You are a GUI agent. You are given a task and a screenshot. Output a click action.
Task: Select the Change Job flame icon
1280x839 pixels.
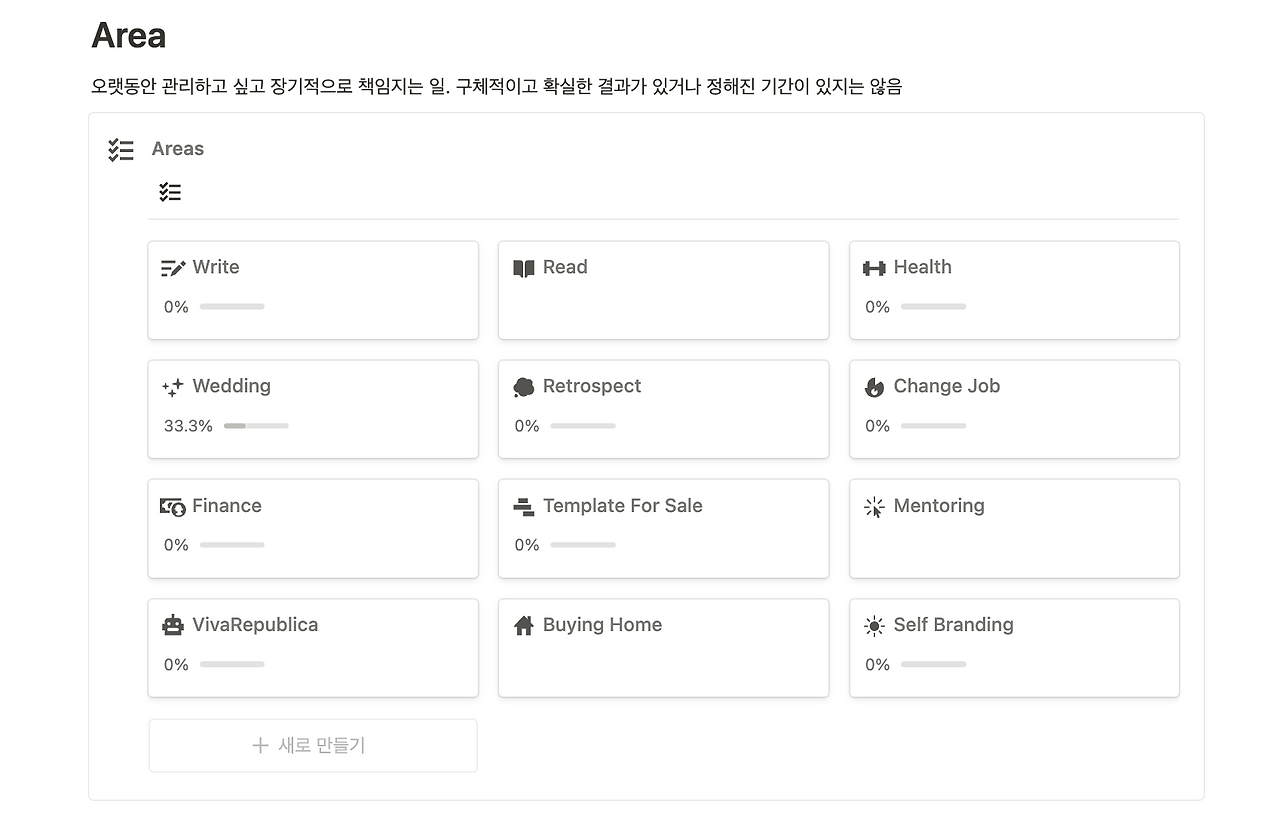pos(874,386)
